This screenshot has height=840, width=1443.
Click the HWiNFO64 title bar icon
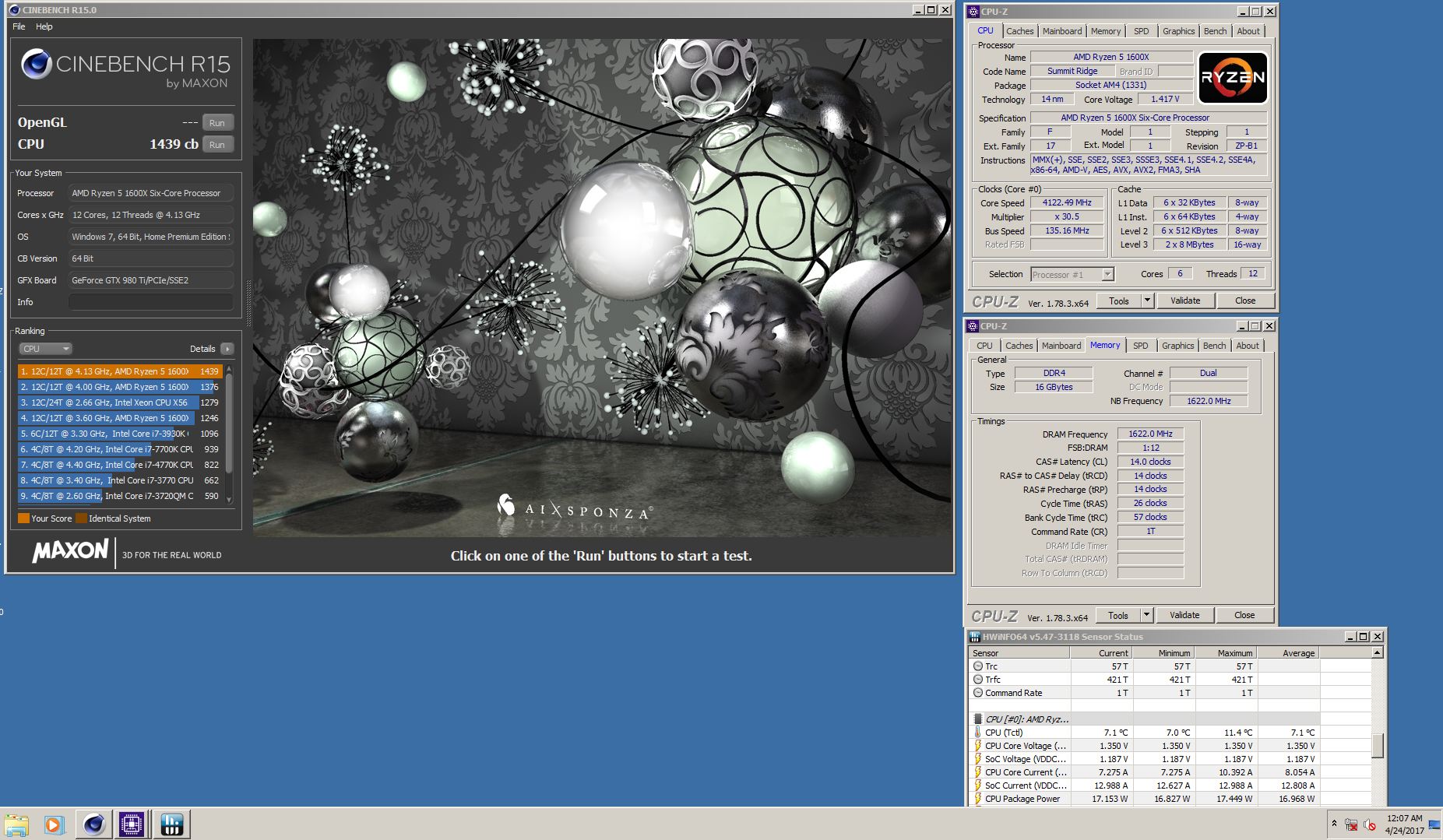coord(975,636)
